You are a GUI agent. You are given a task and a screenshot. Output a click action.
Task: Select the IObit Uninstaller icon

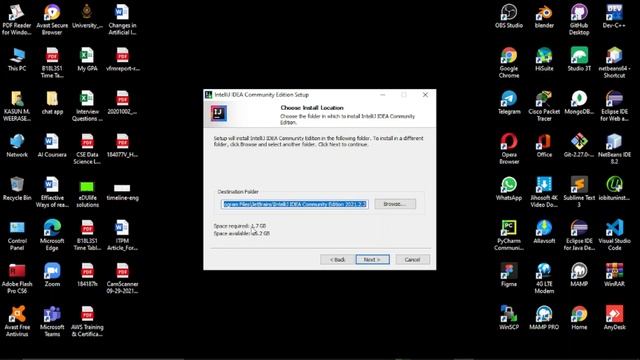614,189
